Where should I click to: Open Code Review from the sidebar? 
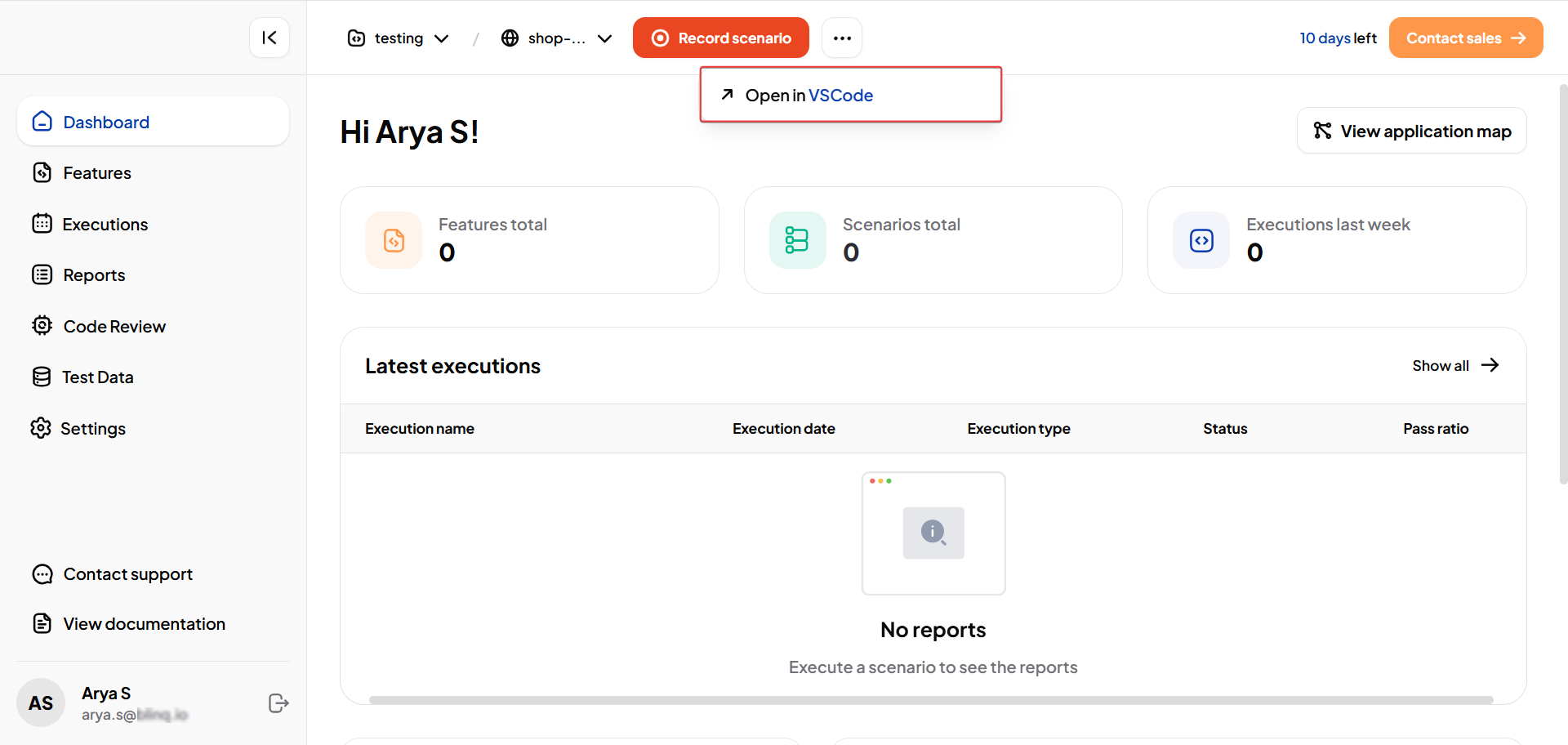point(114,327)
